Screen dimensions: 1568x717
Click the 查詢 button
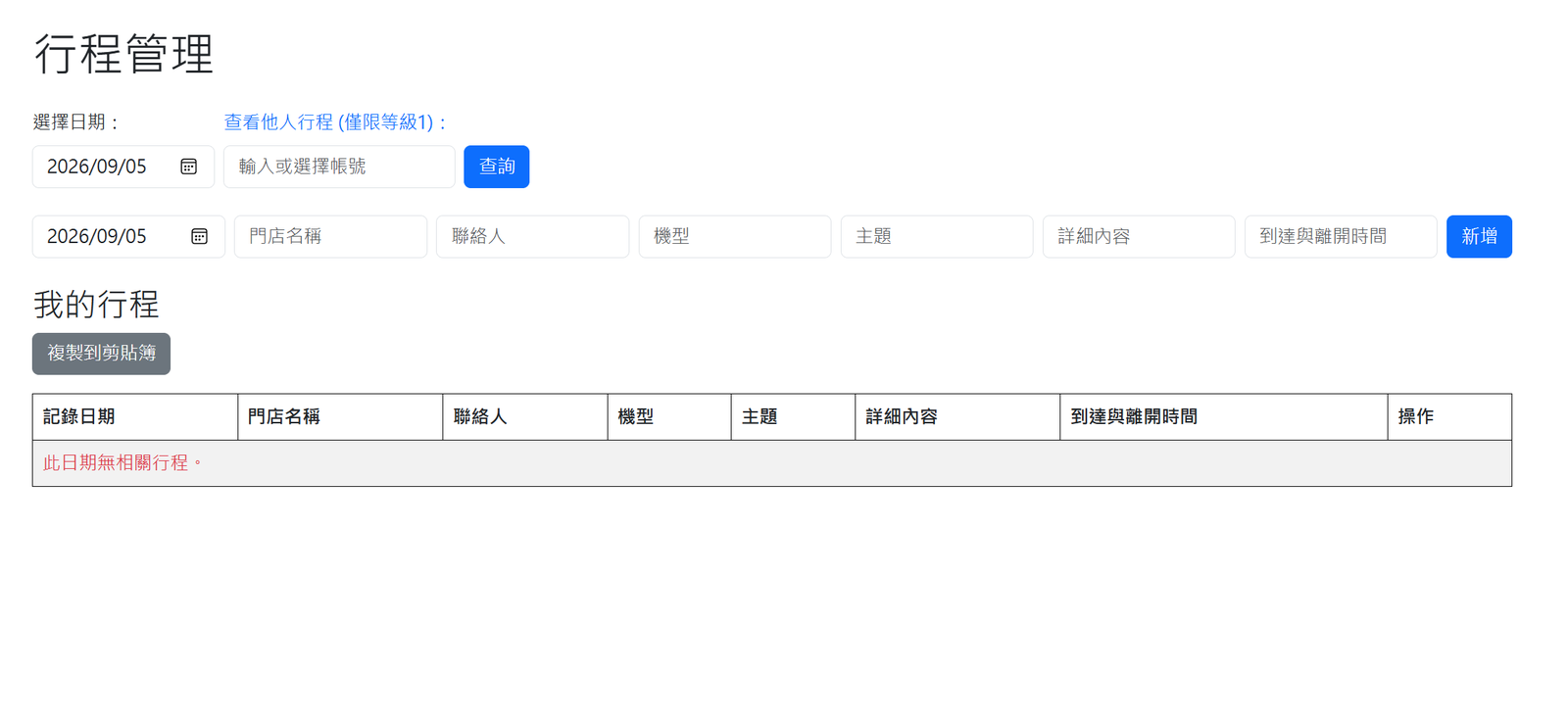point(497,167)
